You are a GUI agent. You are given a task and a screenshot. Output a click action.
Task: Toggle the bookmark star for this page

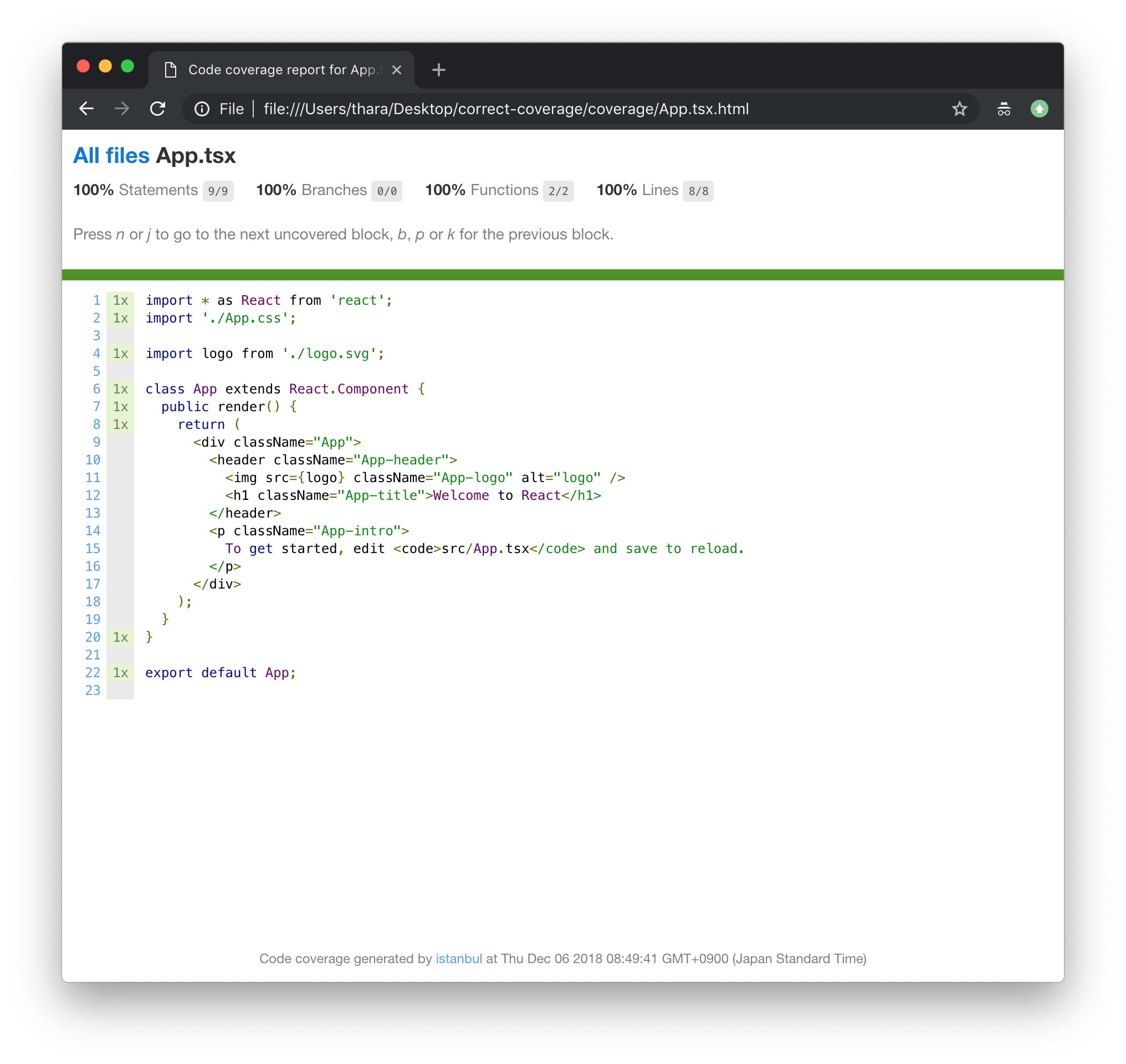coord(960,109)
